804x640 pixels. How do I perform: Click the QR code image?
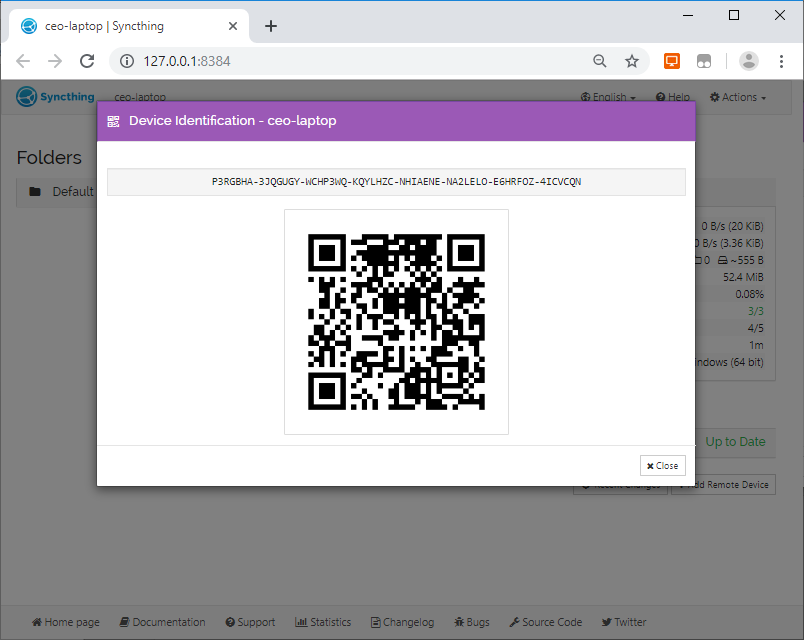pyautogui.click(x=396, y=322)
